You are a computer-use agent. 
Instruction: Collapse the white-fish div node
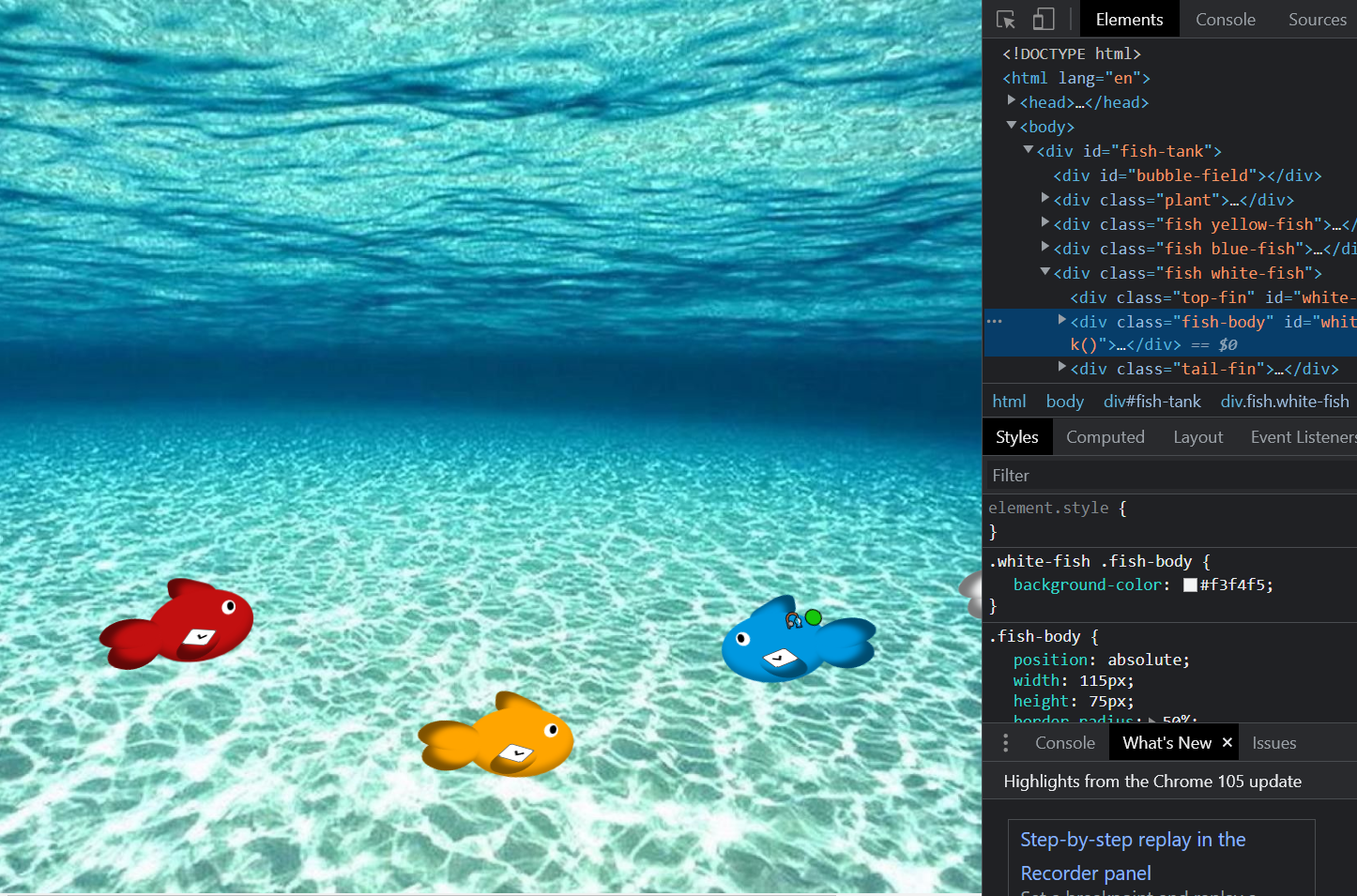(1045, 271)
